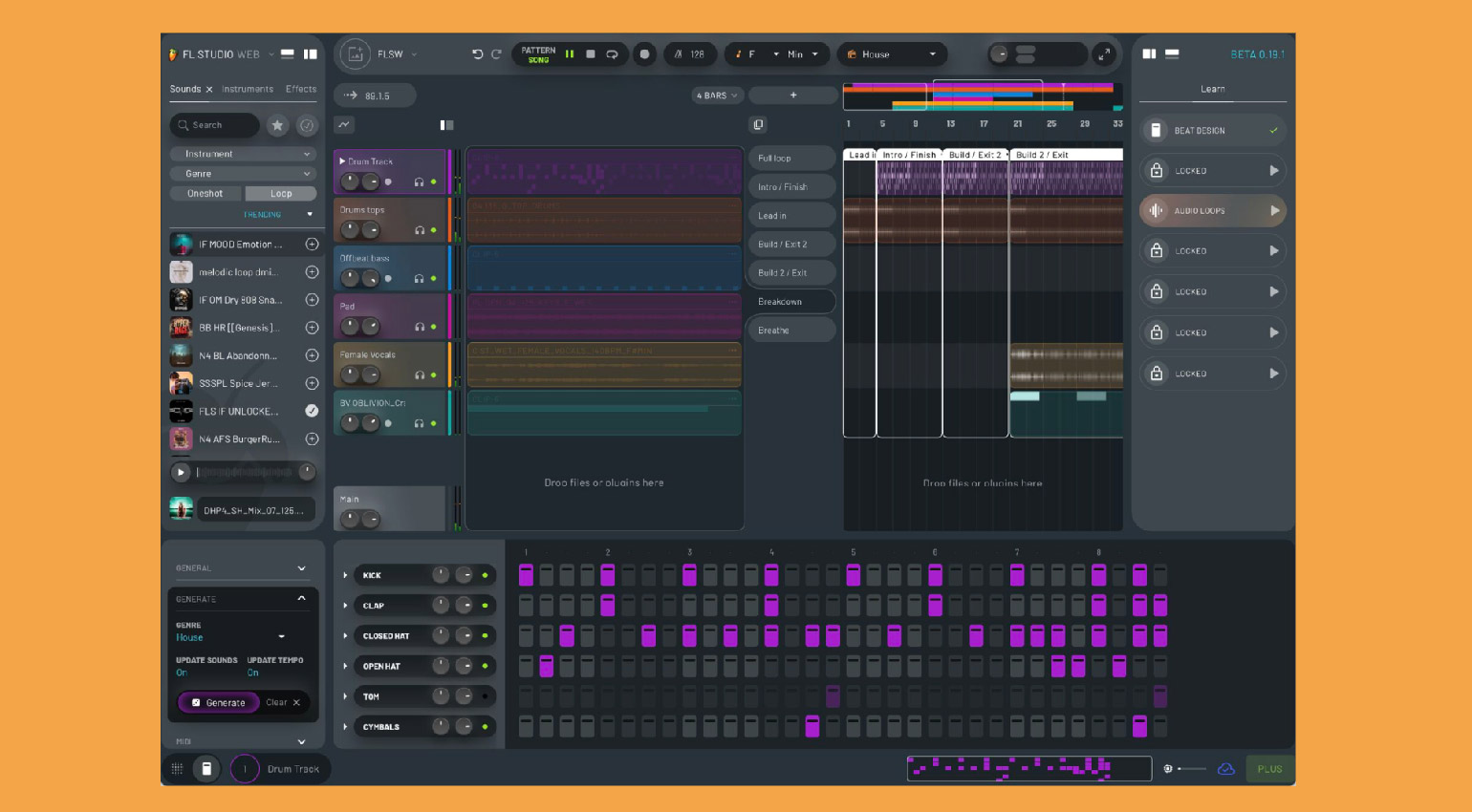Screen dimensions: 1472x812
Task: Click the step sequencer grid icon bottom left
Action: 177,768
